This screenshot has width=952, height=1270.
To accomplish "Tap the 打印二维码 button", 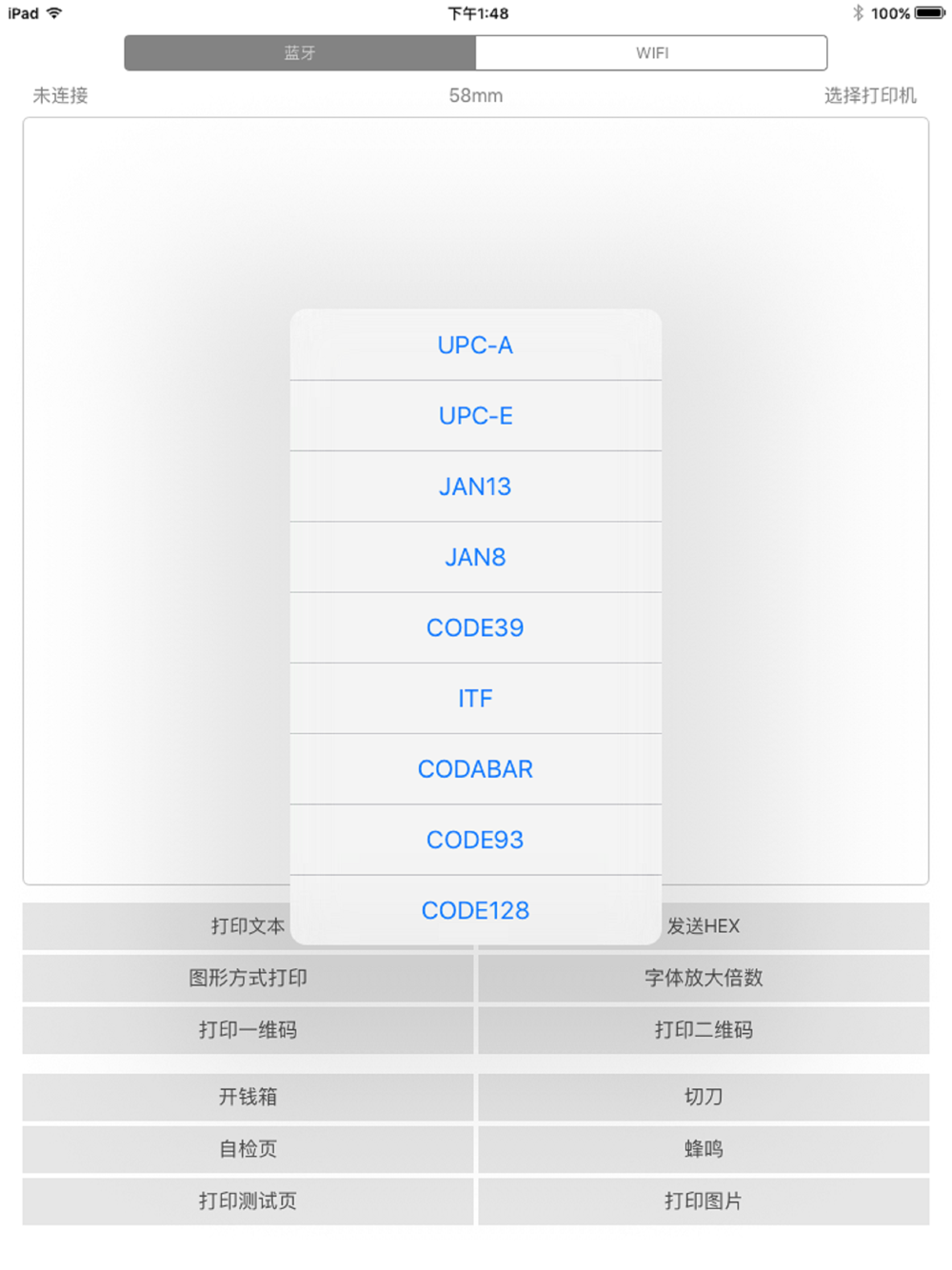I will pyautogui.click(x=704, y=1030).
